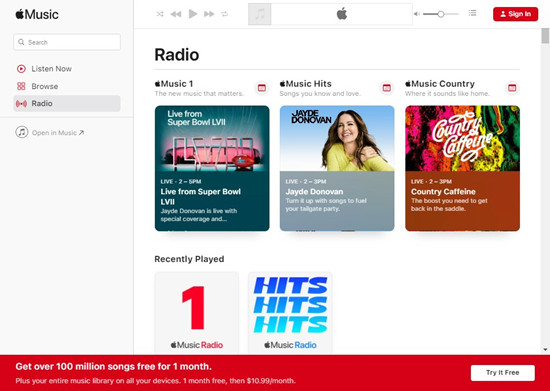
Task: Click the Browse grid icon
Action: coord(21,86)
